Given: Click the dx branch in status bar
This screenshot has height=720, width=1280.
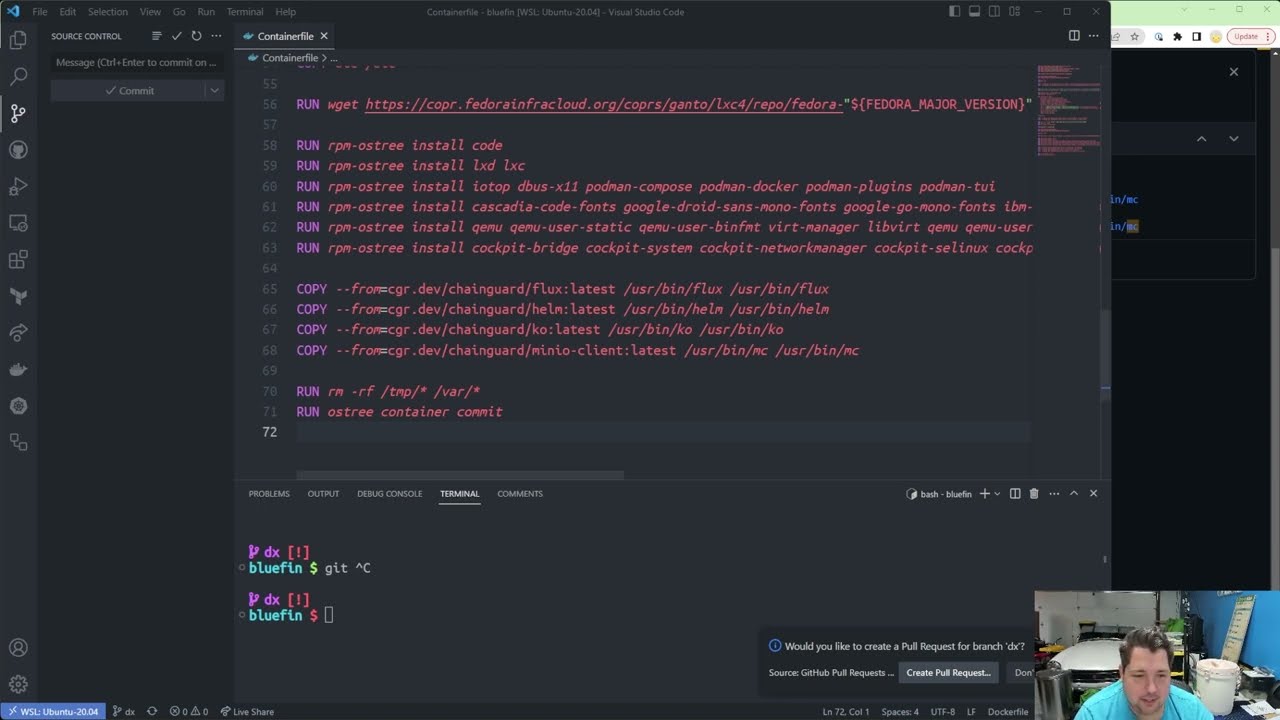Looking at the screenshot, I should pos(123,711).
